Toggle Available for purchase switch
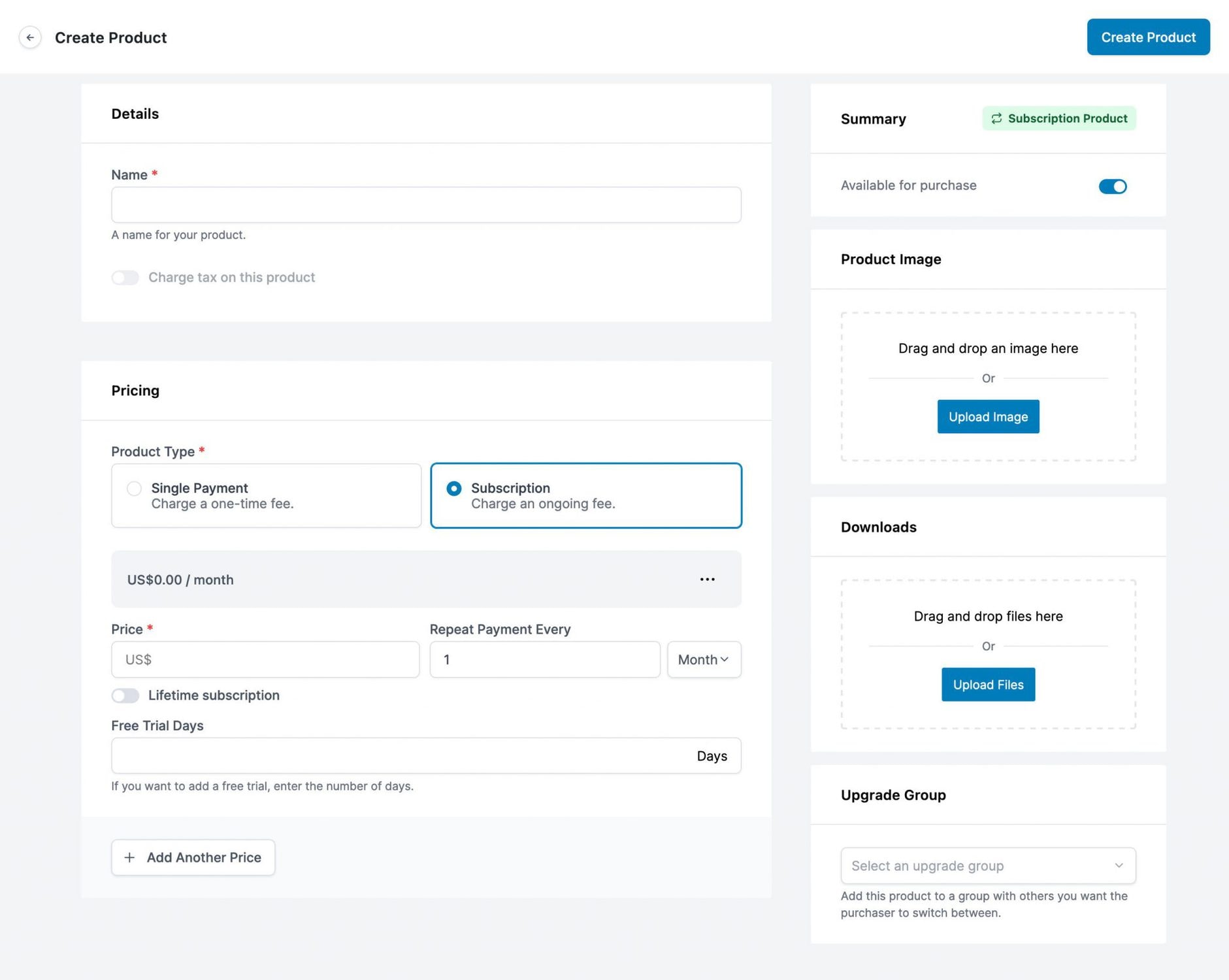The image size is (1229, 980). [x=1113, y=186]
